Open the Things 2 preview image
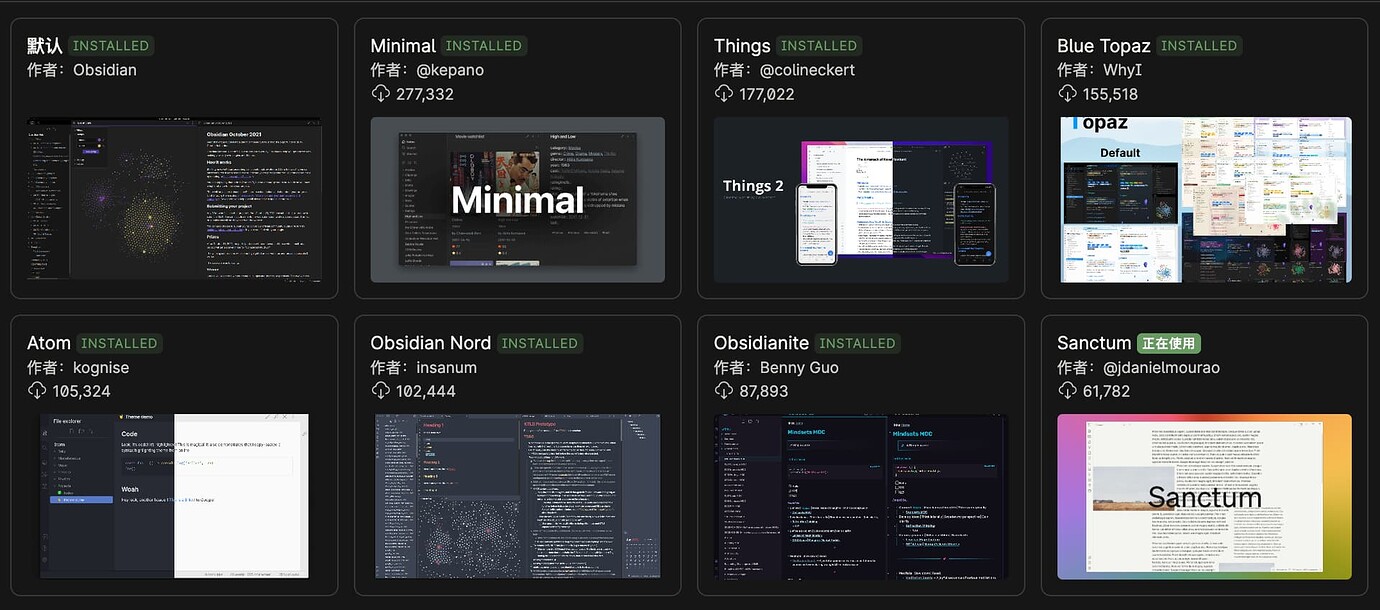Screen dimensions: 1380x610 click(861, 200)
